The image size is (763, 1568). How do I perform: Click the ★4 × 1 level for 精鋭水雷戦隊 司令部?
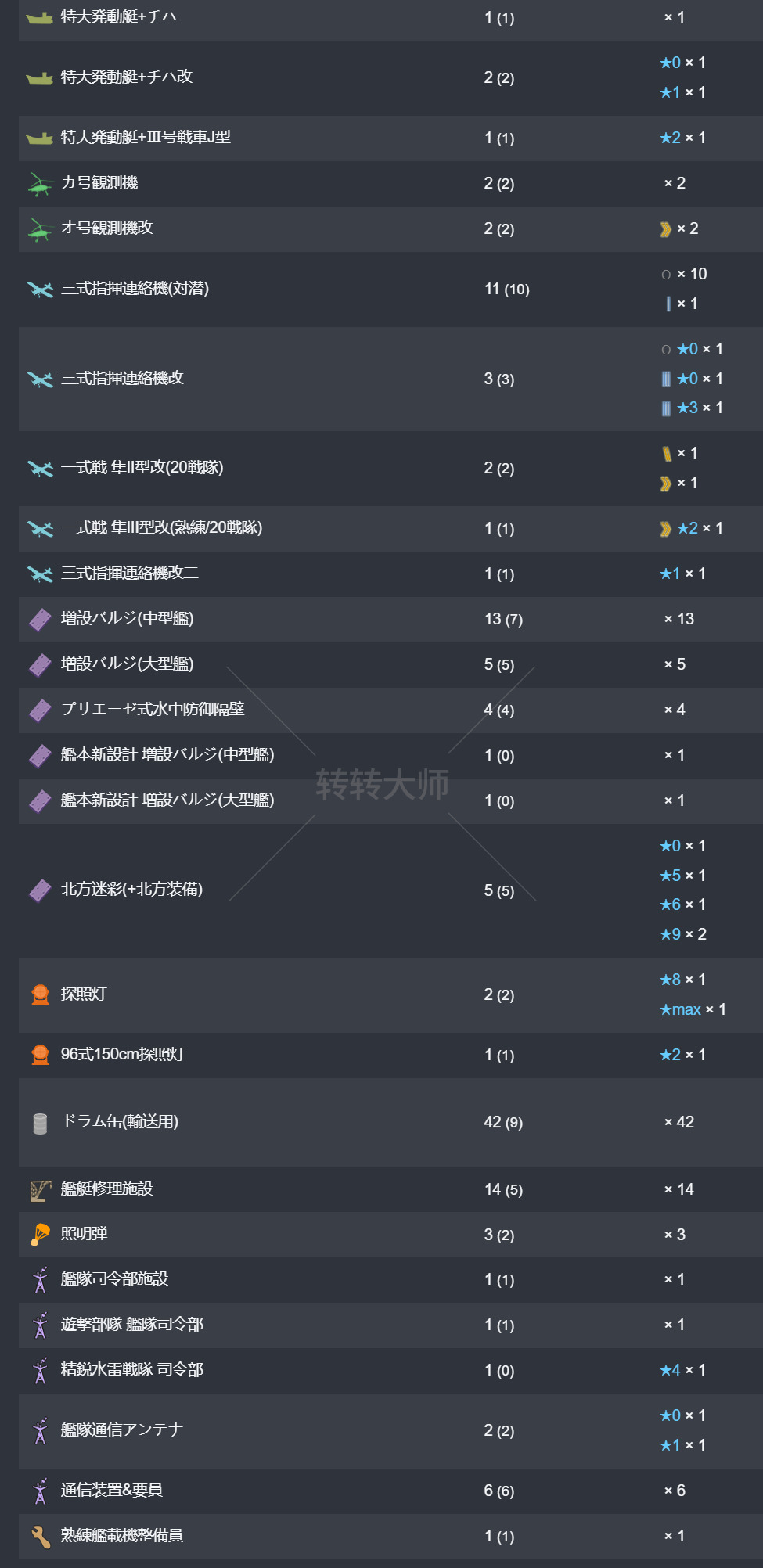pyautogui.click(x=682, y=1370)
